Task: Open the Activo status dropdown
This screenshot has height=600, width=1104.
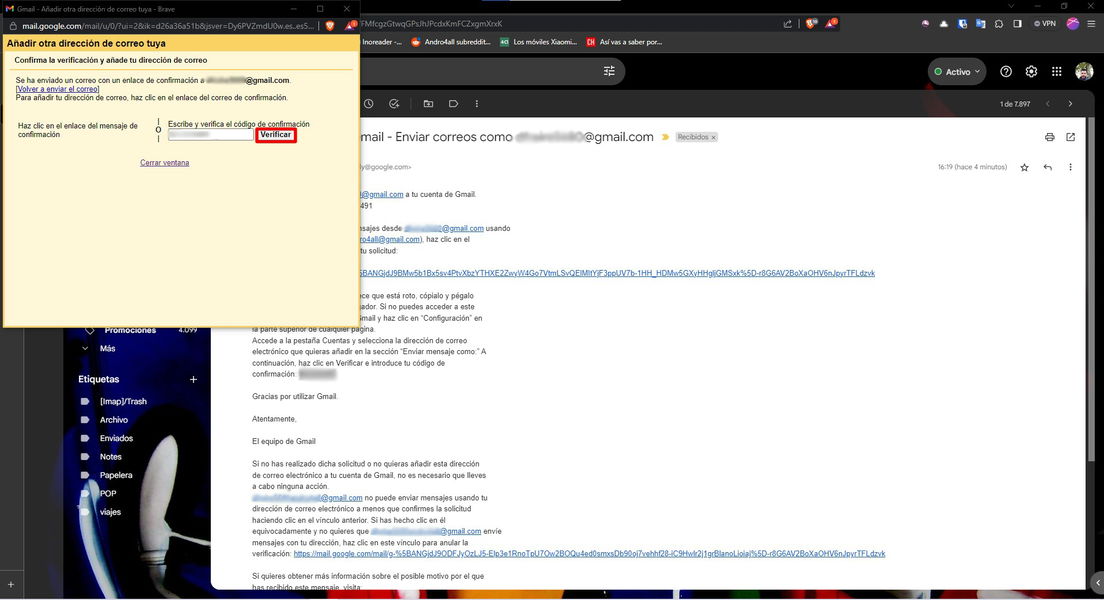Action: 957,72
